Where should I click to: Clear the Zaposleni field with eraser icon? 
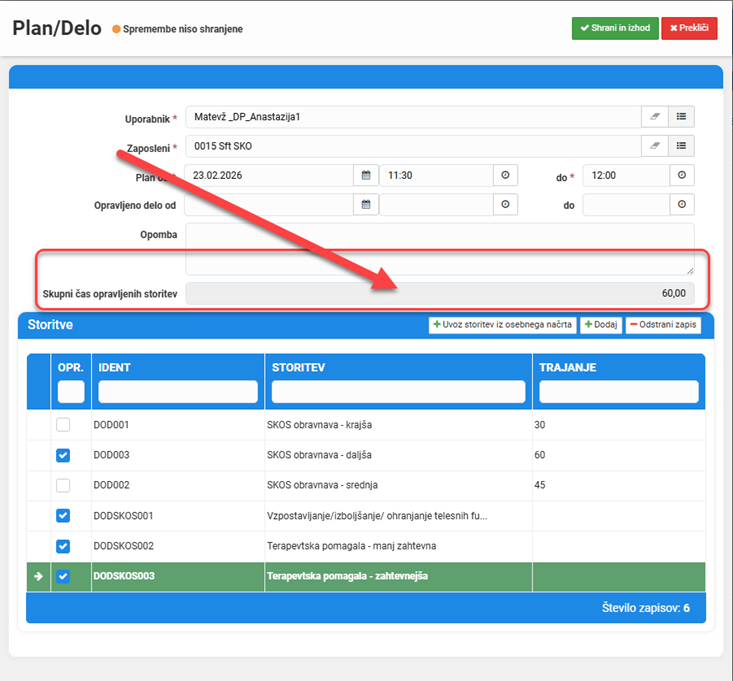click(654, 146)
